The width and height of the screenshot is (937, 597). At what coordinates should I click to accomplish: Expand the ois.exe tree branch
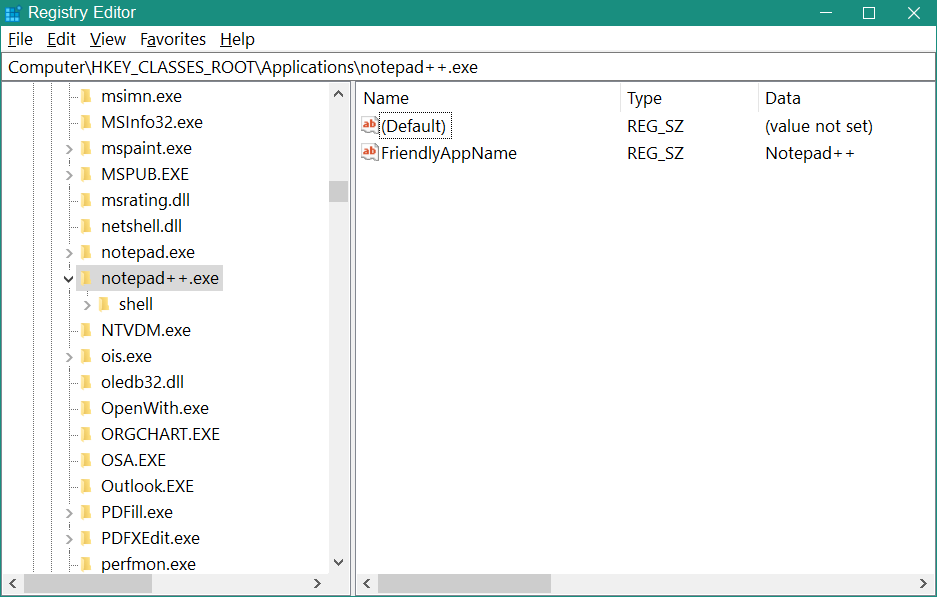(68, 356)
